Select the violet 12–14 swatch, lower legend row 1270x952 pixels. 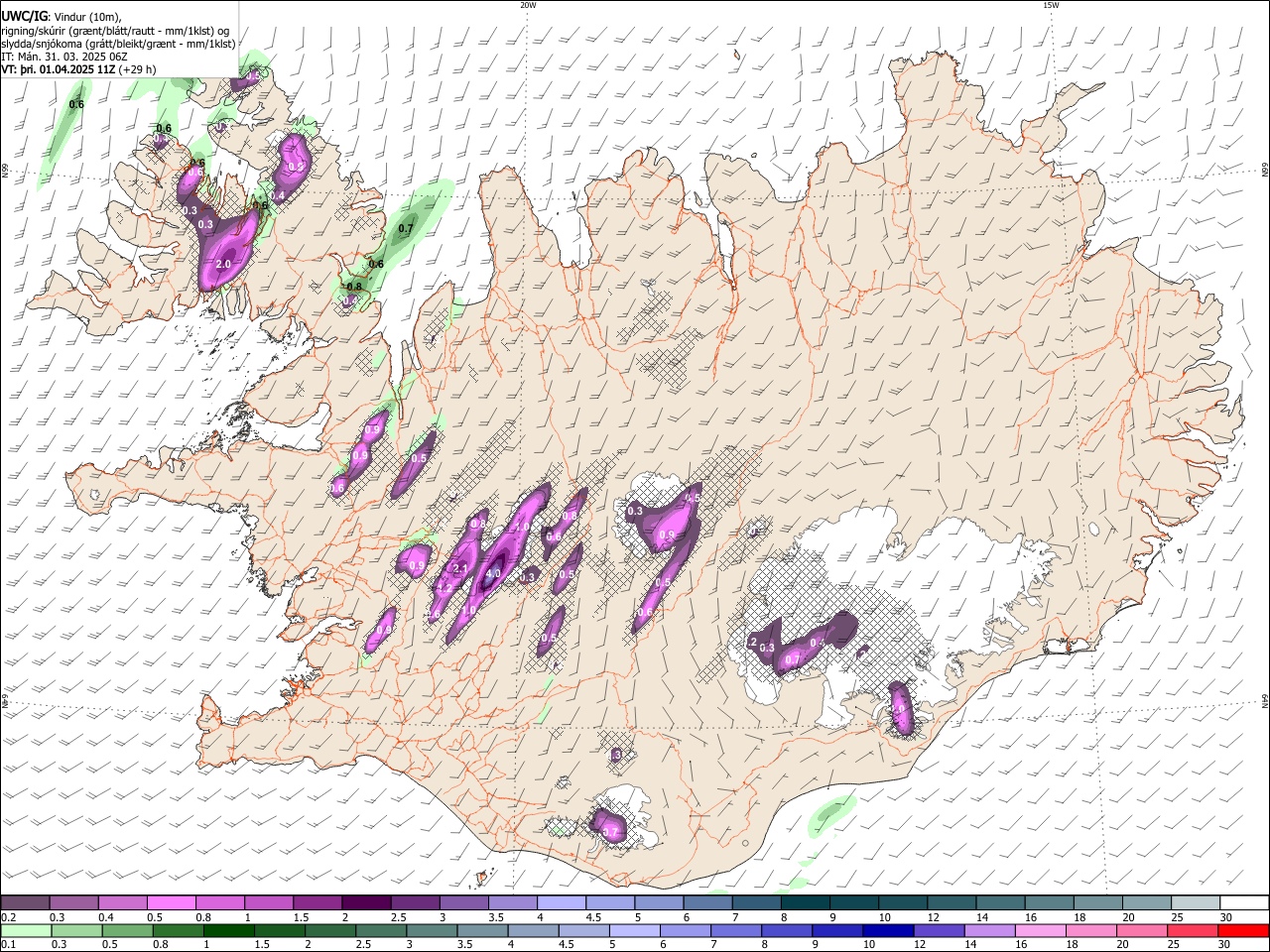[x=940, y=930]
